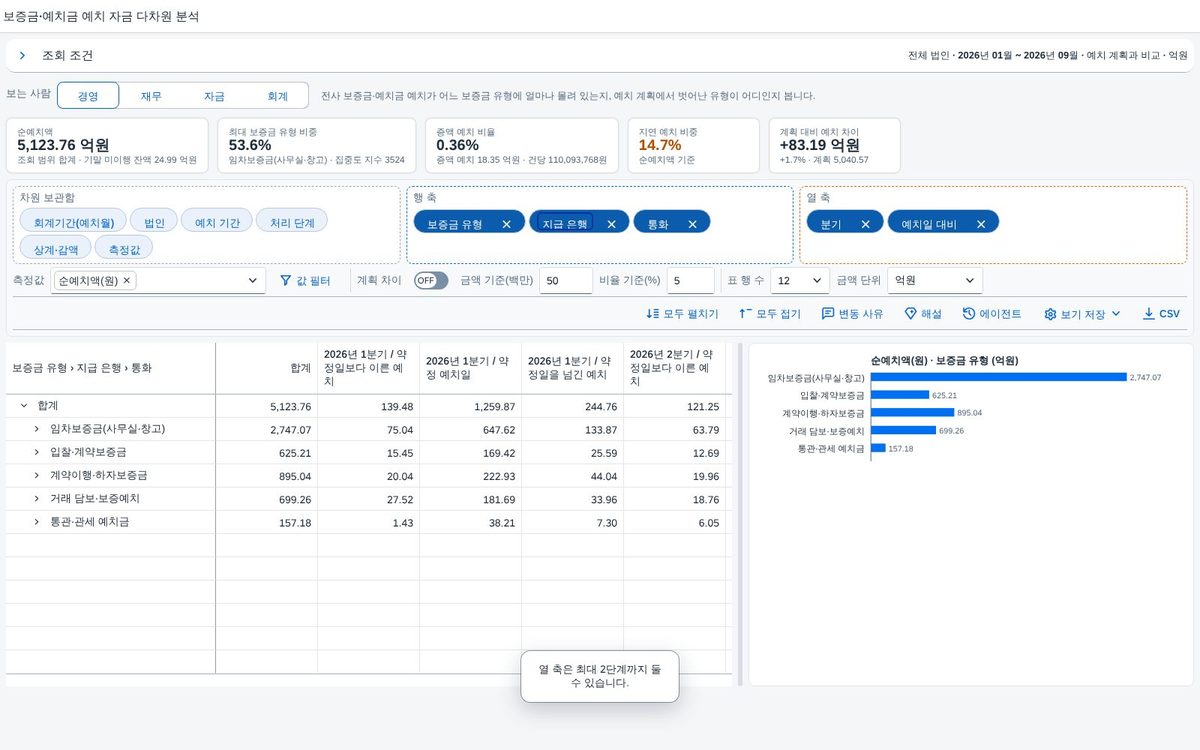Toggle the 계획 차이 switch

point(431,281)
